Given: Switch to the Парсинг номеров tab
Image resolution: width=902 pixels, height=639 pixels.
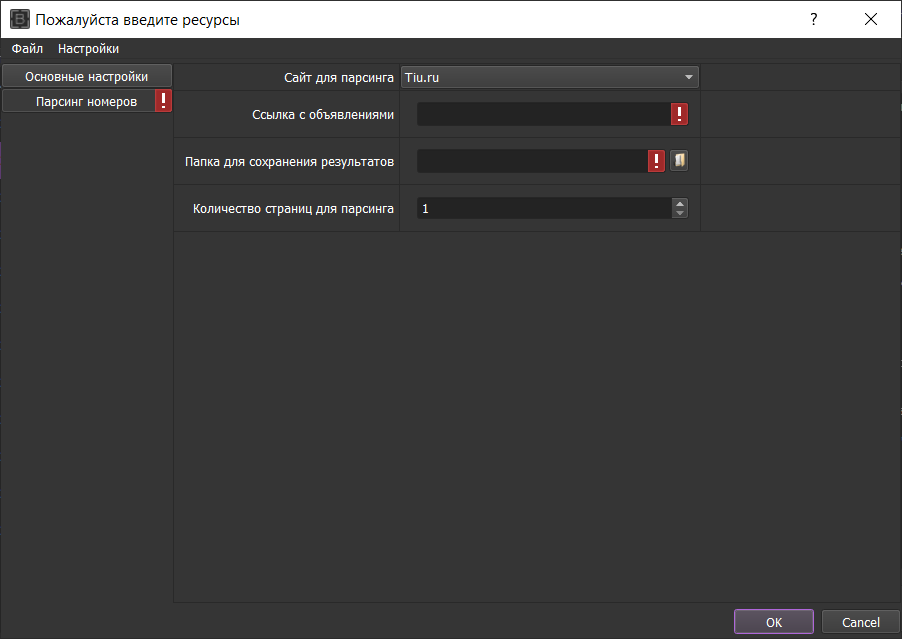Looking at the screenshot, I should pos(78,101).
